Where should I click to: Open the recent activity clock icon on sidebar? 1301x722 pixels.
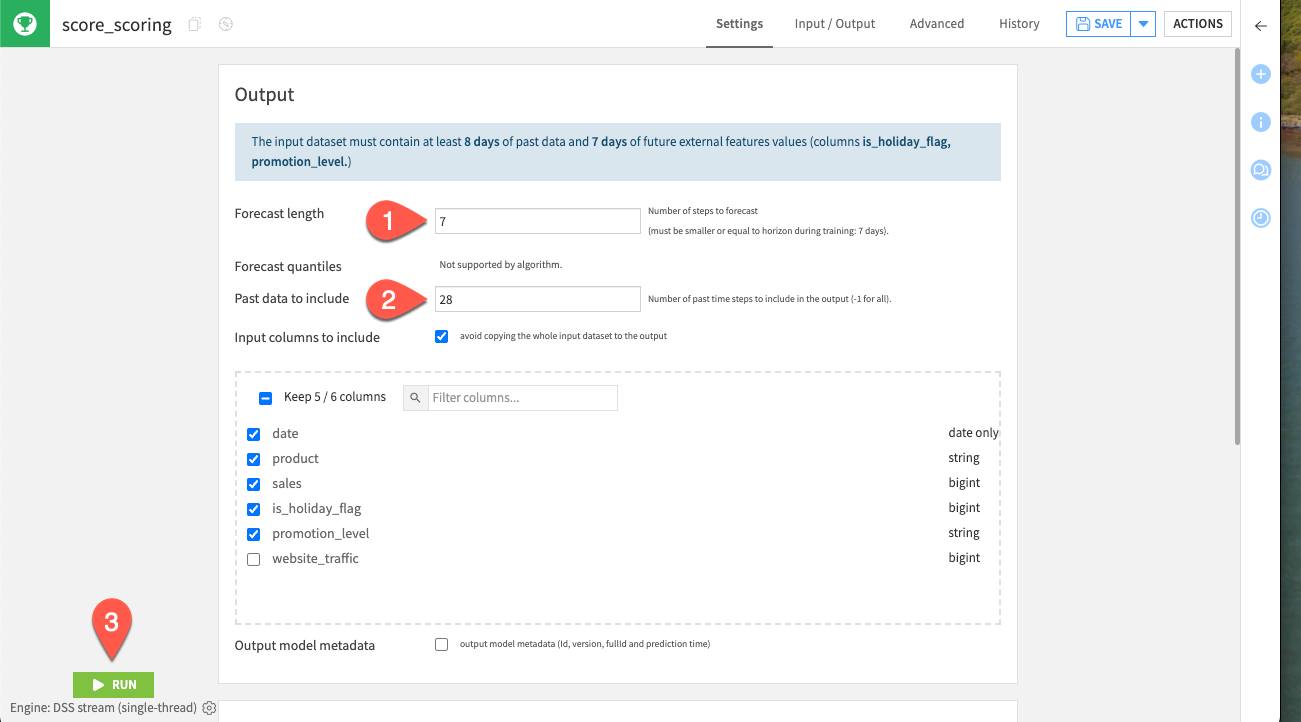tap(1260, 217)
